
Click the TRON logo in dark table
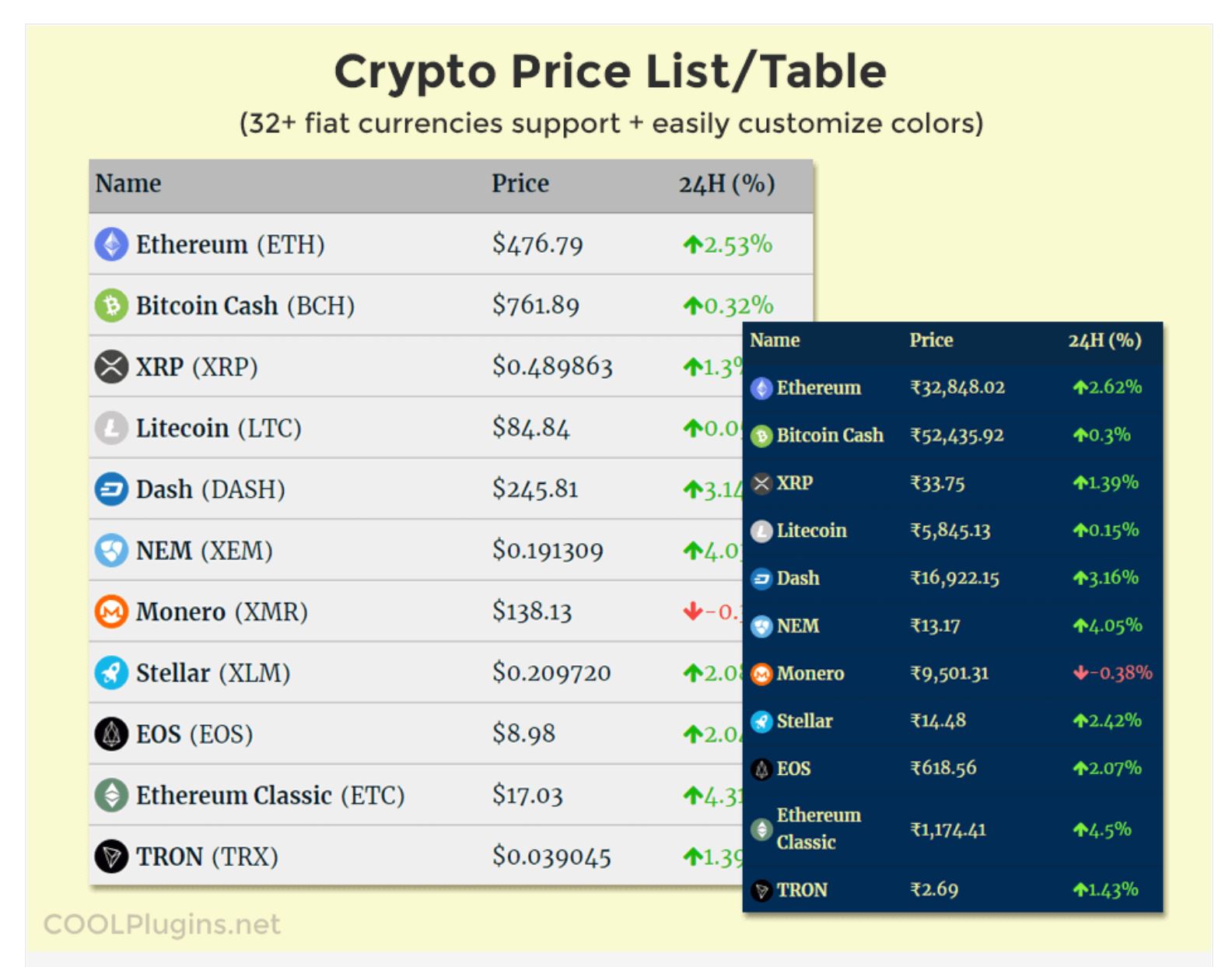762,890
